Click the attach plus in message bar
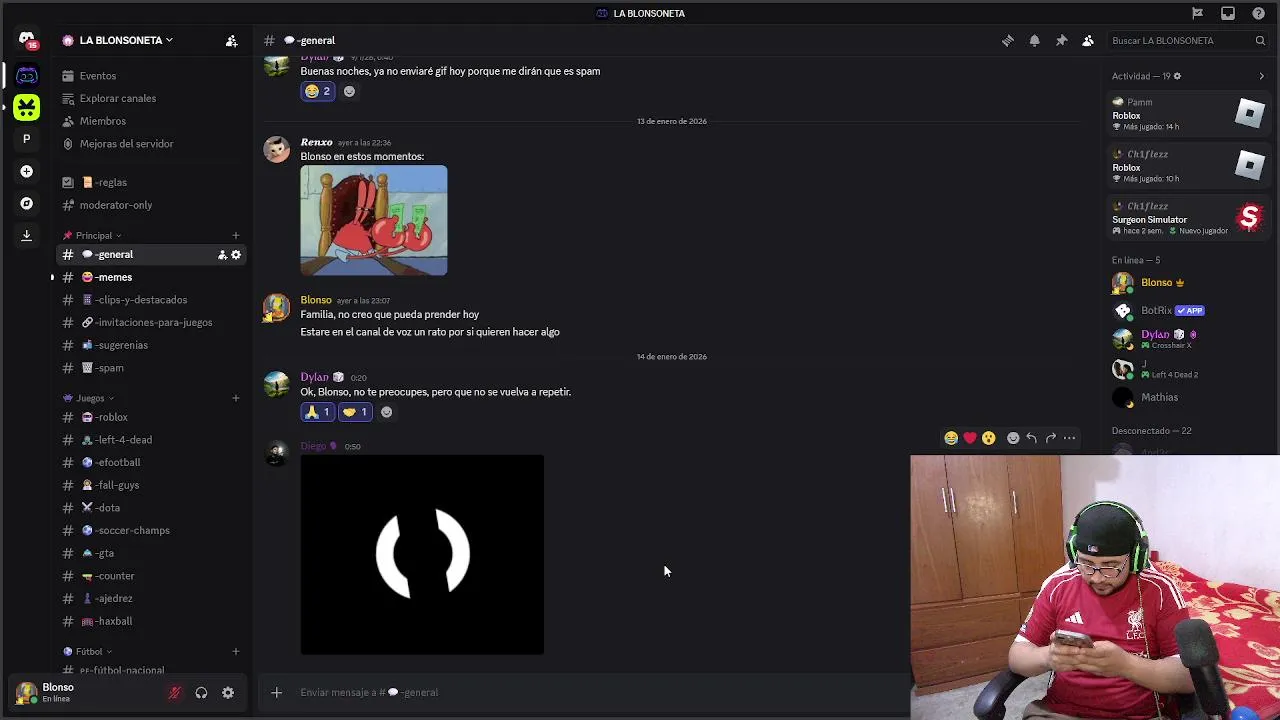Image resolution: width=1280 pixels, height=720 pixels. [277, 692]
